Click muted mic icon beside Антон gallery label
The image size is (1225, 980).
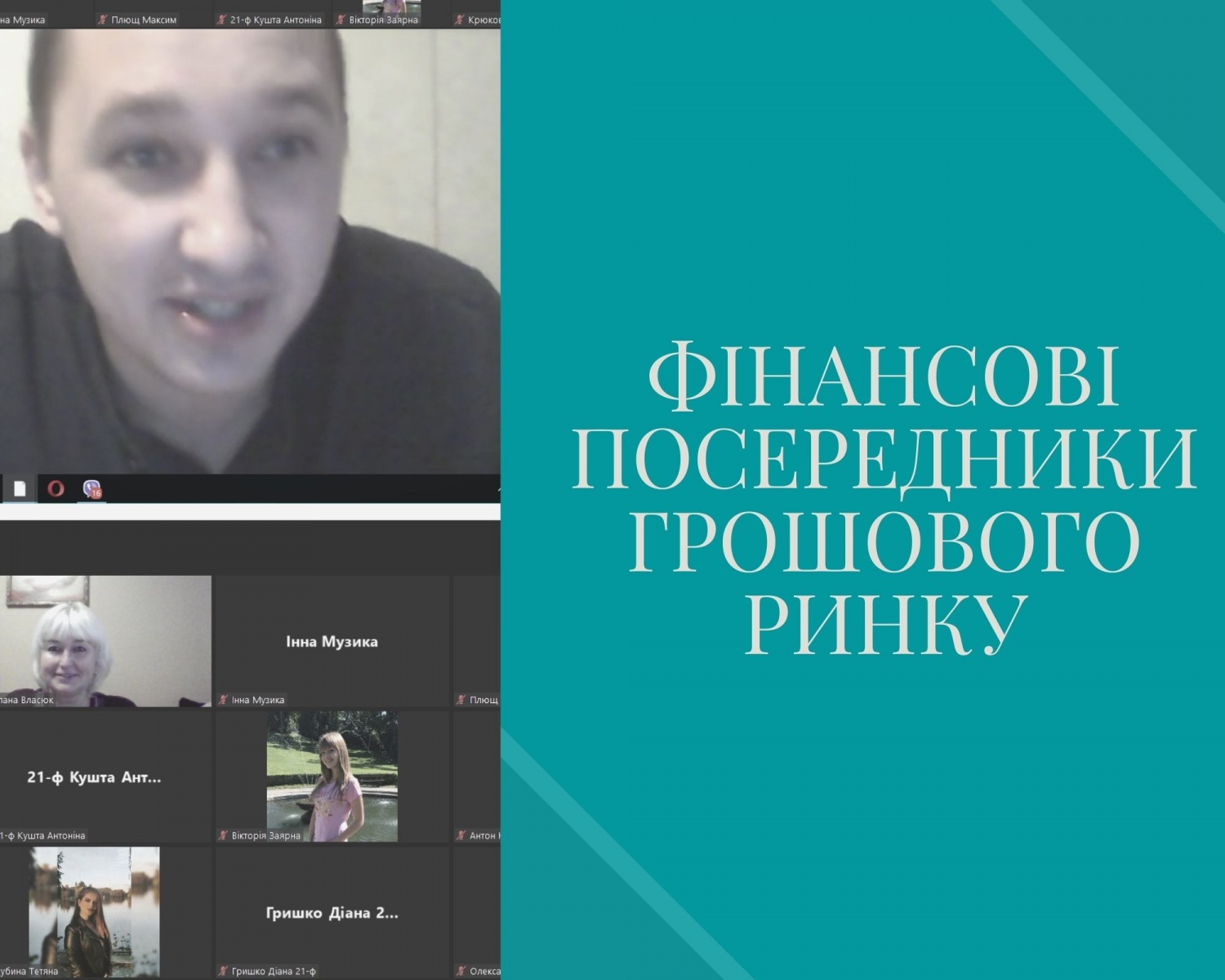(461, 835)
